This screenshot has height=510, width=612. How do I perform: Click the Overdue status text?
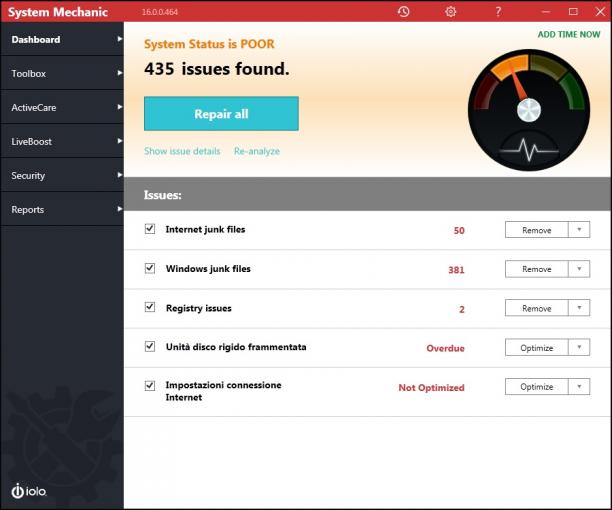click(445, 348)
